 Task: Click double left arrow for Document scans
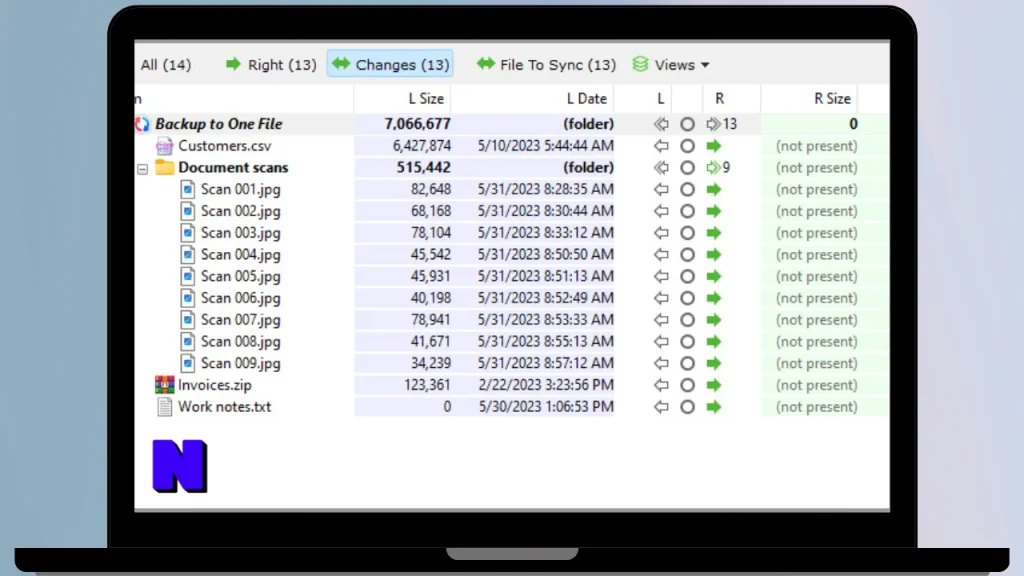661,168
